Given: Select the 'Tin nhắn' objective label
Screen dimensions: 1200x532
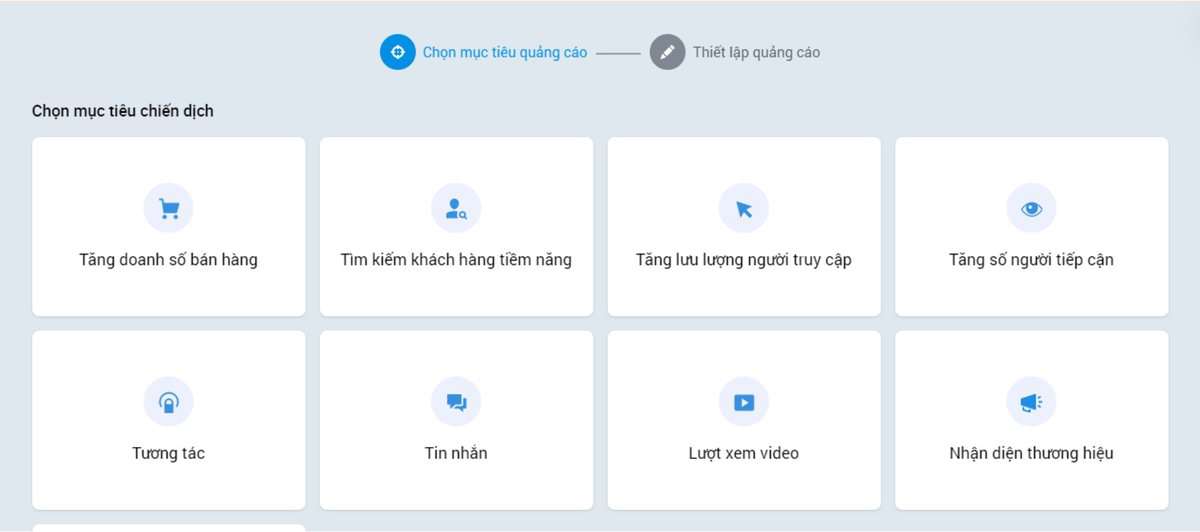Looking at the screenshot, I should point(456,453).
